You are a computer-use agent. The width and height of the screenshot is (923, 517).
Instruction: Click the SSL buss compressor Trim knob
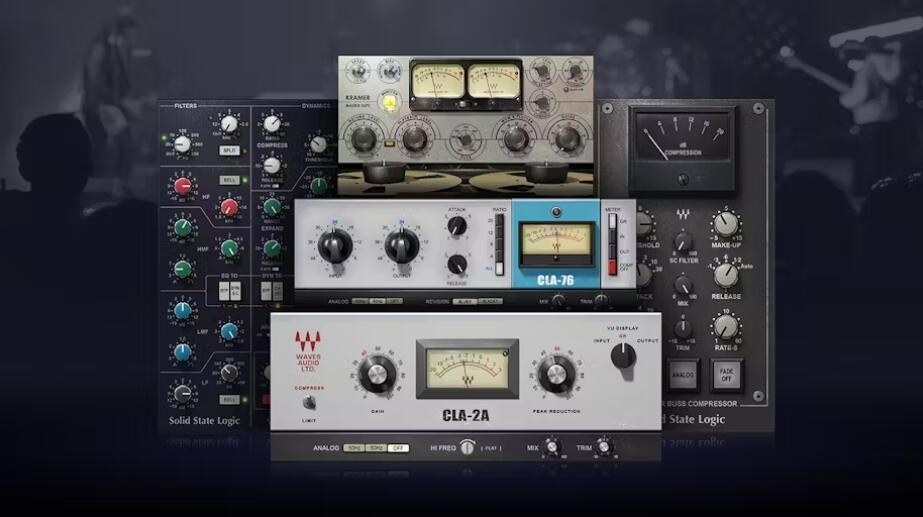click(683, 330)
